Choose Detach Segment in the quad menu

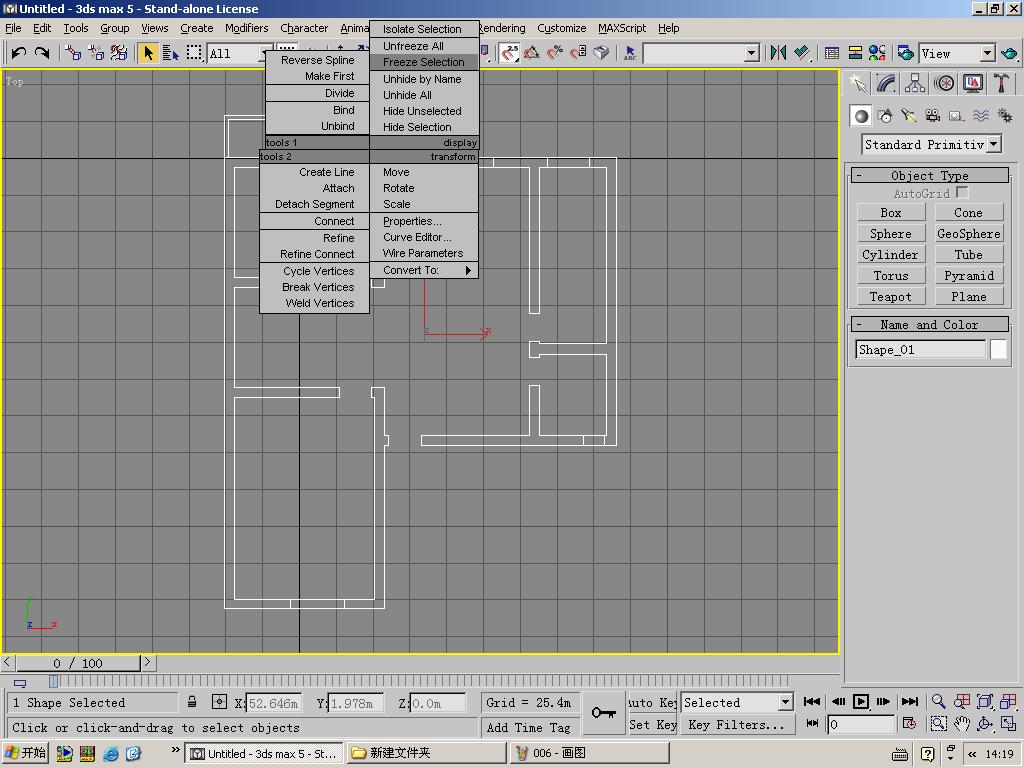315,204
